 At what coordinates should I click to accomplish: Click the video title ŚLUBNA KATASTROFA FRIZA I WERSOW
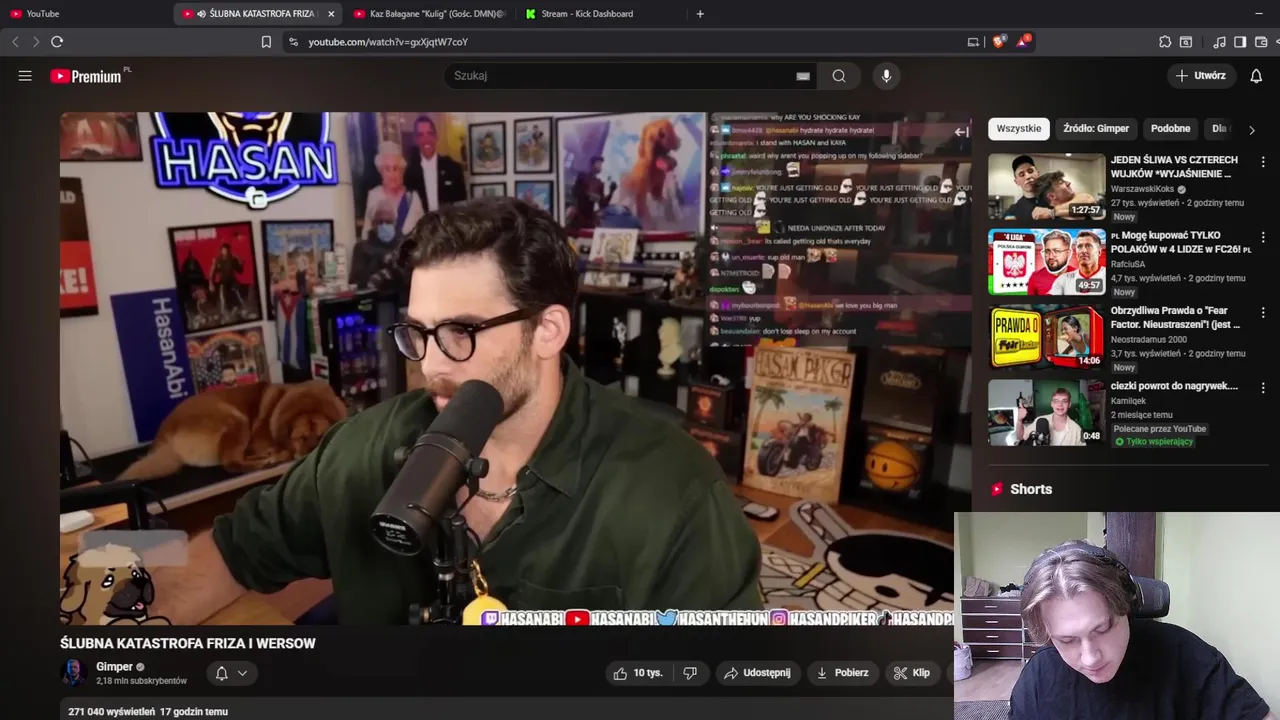pos(188,644)
